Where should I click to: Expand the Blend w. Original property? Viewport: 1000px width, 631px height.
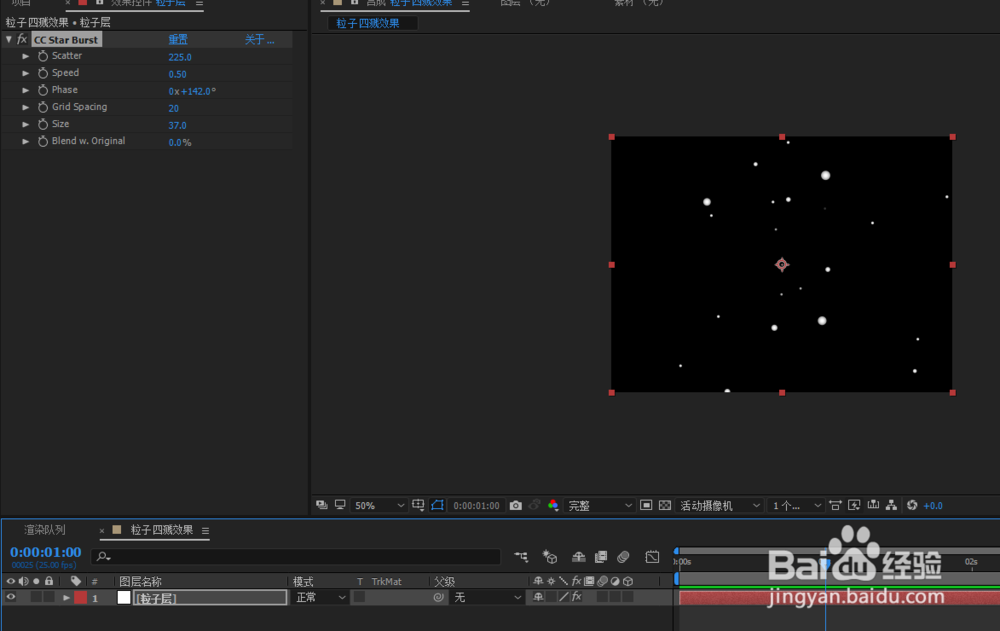[x=26, y=142]
